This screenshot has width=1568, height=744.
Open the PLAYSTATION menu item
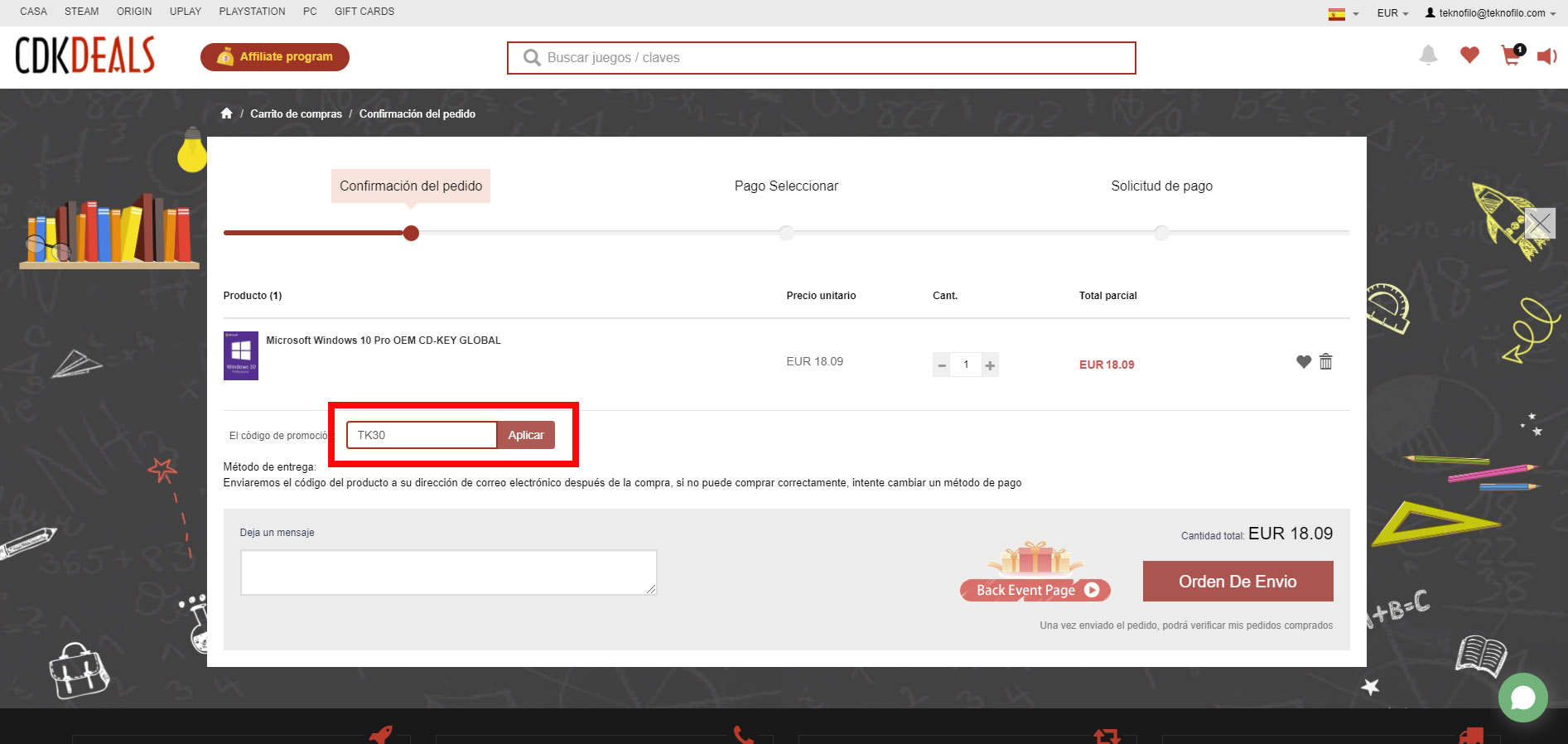[x=252, y=12]
